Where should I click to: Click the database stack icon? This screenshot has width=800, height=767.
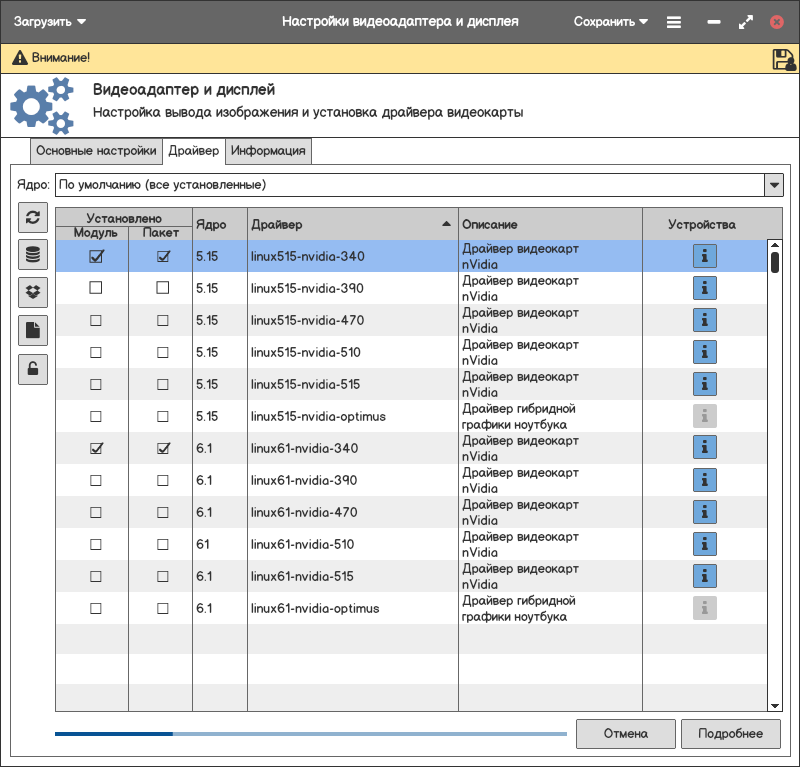tap(33, 255)
